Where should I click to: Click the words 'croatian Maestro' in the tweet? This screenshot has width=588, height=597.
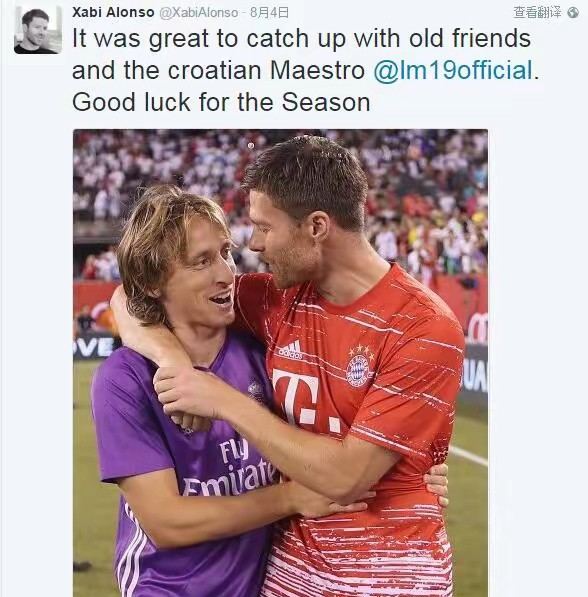coord(266,70)
